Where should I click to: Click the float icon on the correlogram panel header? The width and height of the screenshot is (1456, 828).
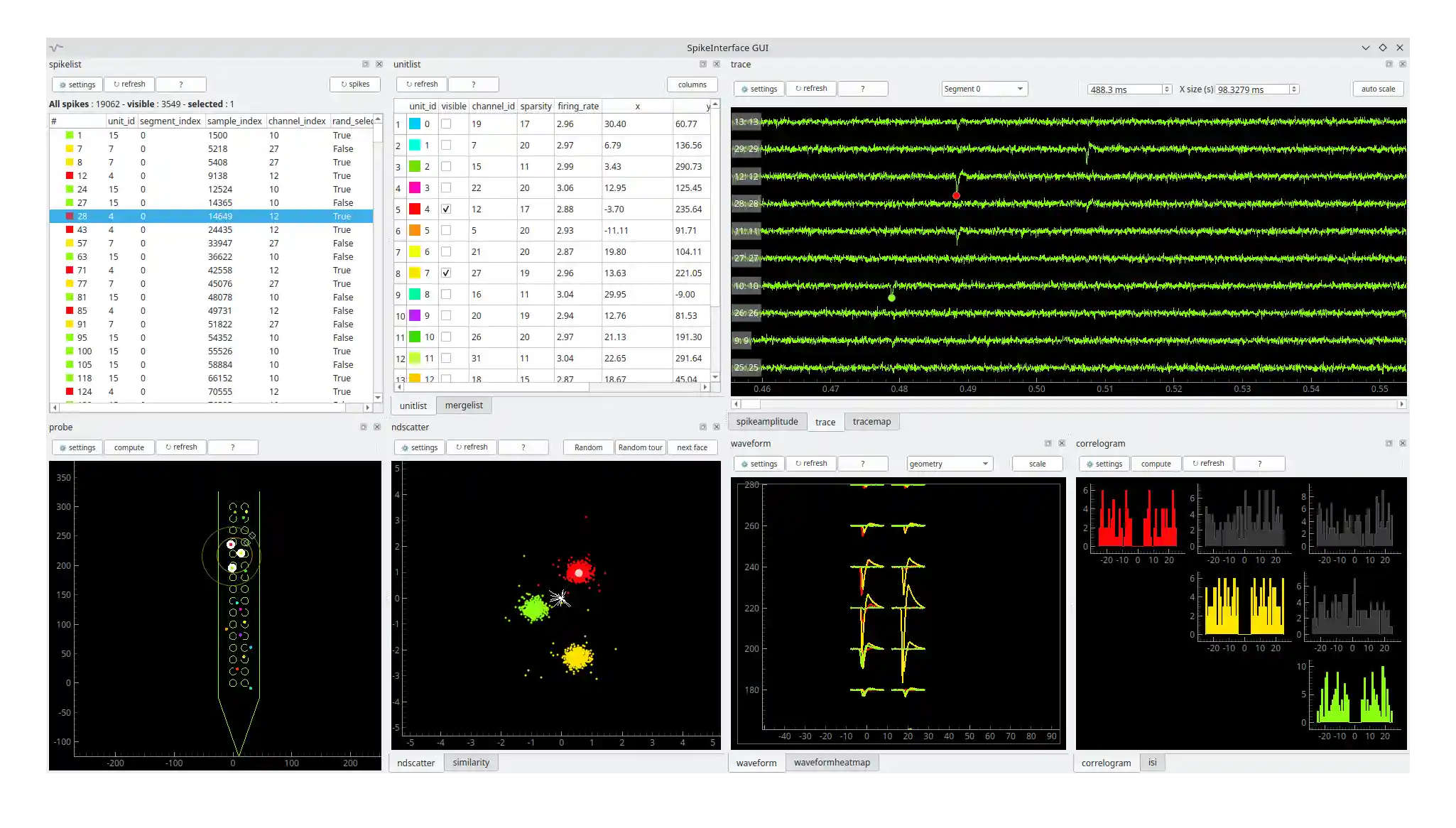pyautogui.click(x=1390, y=442)
